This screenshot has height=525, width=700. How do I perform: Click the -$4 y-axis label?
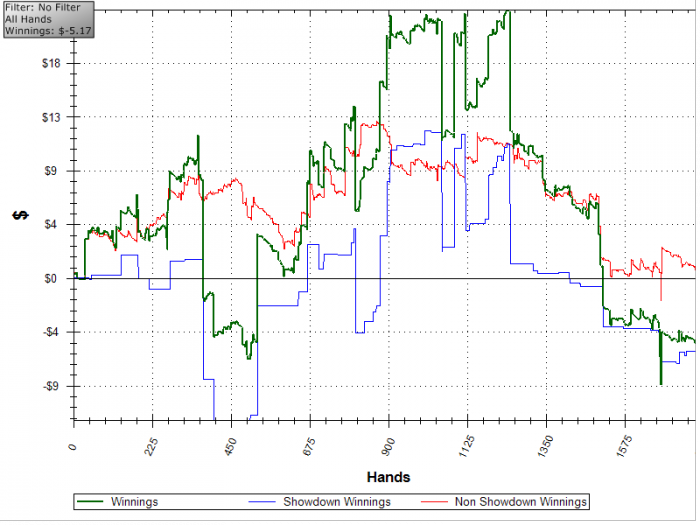(52, 332)
